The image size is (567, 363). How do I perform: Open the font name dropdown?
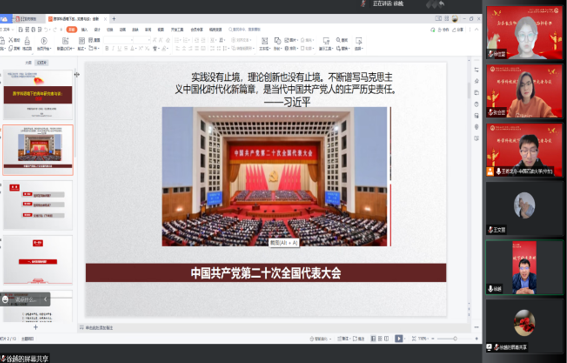119,40
